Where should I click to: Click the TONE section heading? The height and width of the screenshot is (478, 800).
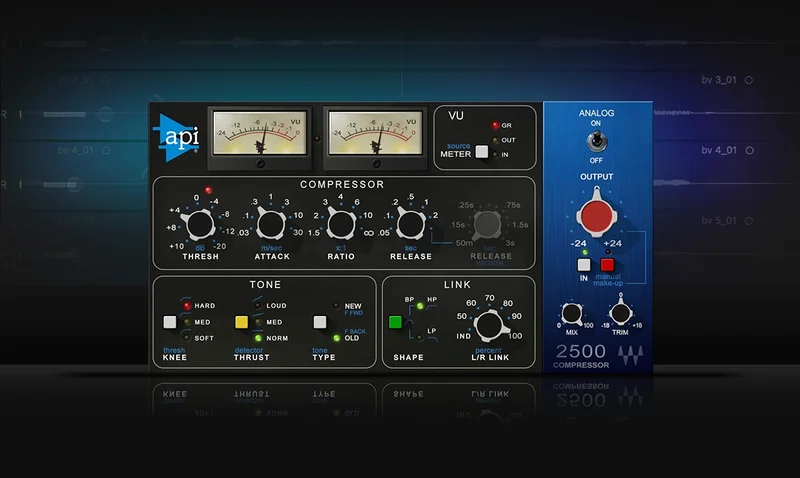(265, 285)
